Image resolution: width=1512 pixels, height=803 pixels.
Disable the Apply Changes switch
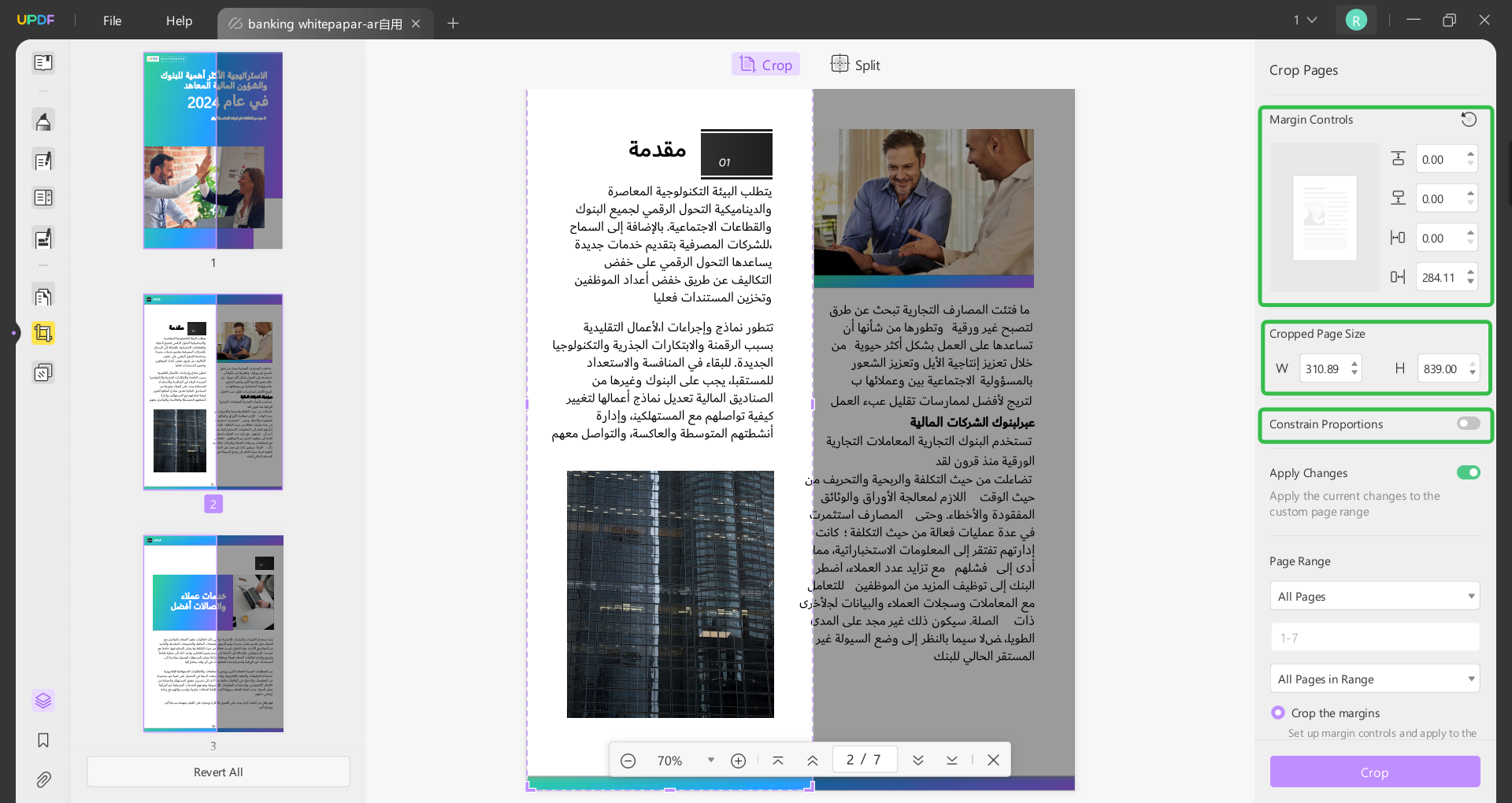[1468, 472]
